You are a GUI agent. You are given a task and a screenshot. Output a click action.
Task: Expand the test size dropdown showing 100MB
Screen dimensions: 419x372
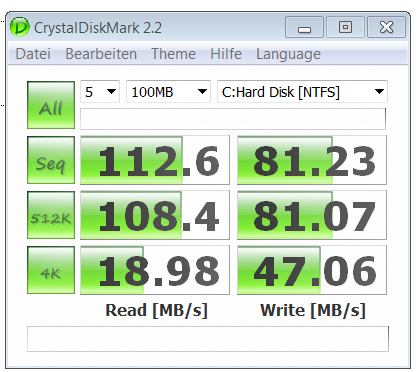pos(168,91)
